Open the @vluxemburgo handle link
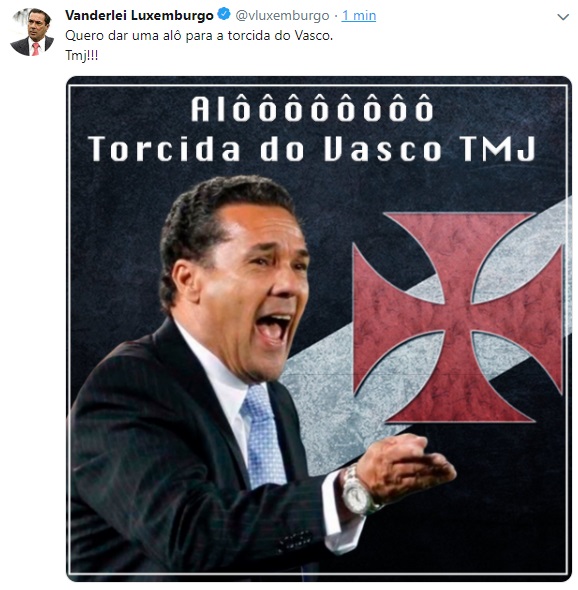Viewport: 578px width, 590px height. pos(282,15)
